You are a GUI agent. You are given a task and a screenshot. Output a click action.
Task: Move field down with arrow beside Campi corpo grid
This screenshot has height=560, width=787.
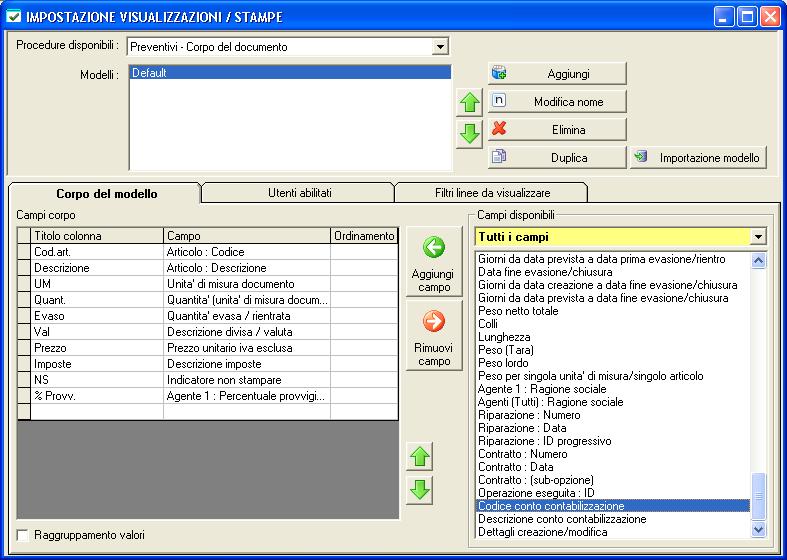(x=420, y=490)
